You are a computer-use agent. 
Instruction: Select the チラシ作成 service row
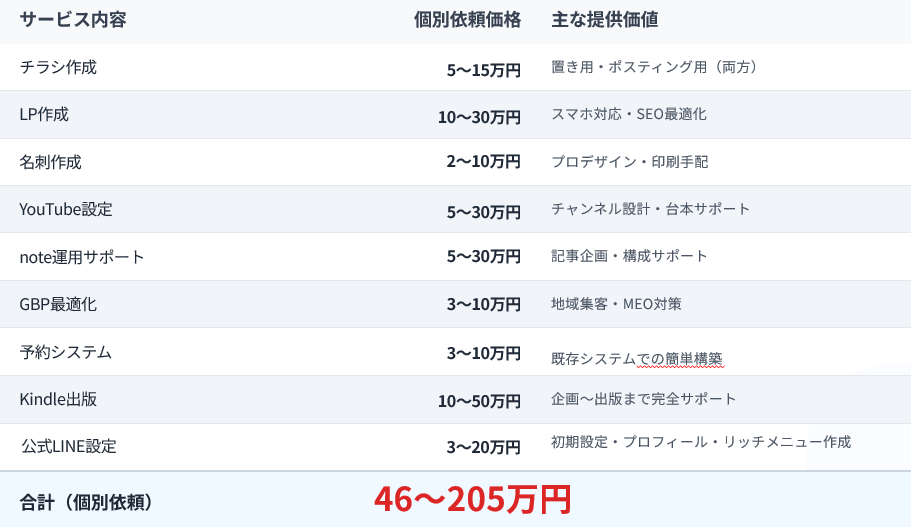coord(58,67)
